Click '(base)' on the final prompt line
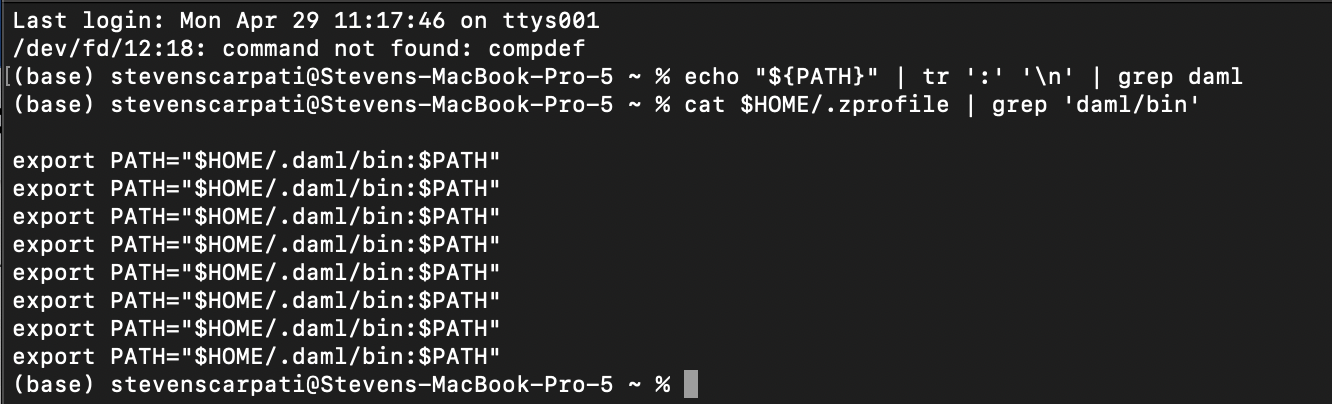 pos(54,384)
